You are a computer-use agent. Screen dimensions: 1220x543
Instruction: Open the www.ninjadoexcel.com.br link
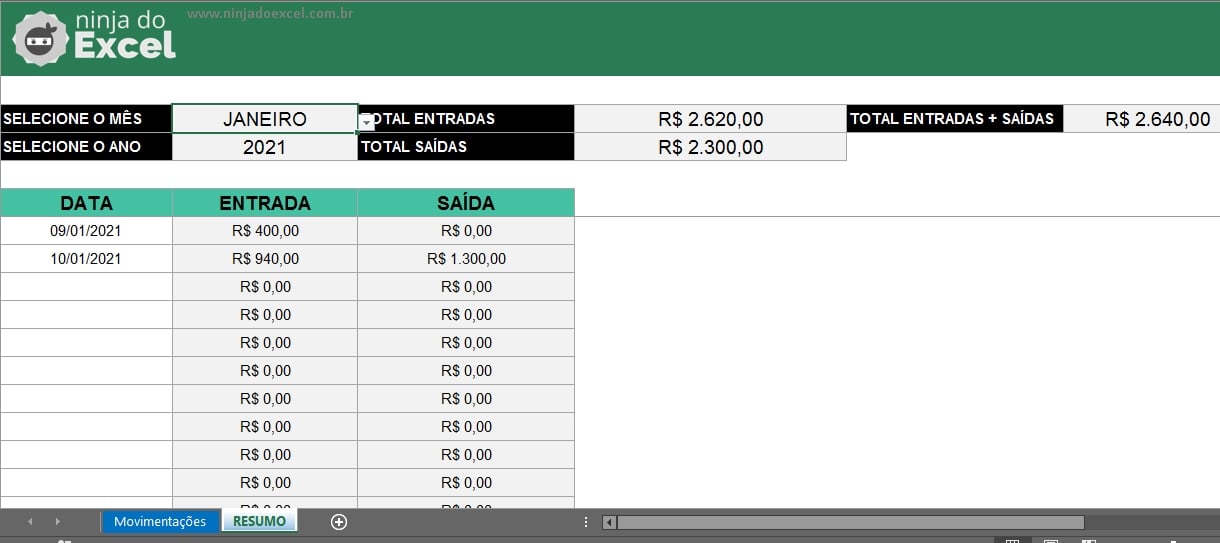(x=270, y=14)
